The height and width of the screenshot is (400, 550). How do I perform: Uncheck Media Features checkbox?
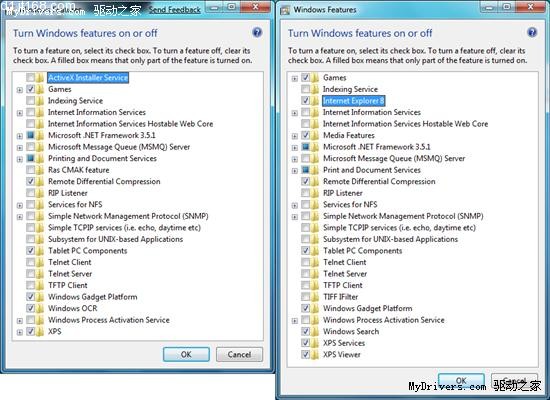coord(306,135)
